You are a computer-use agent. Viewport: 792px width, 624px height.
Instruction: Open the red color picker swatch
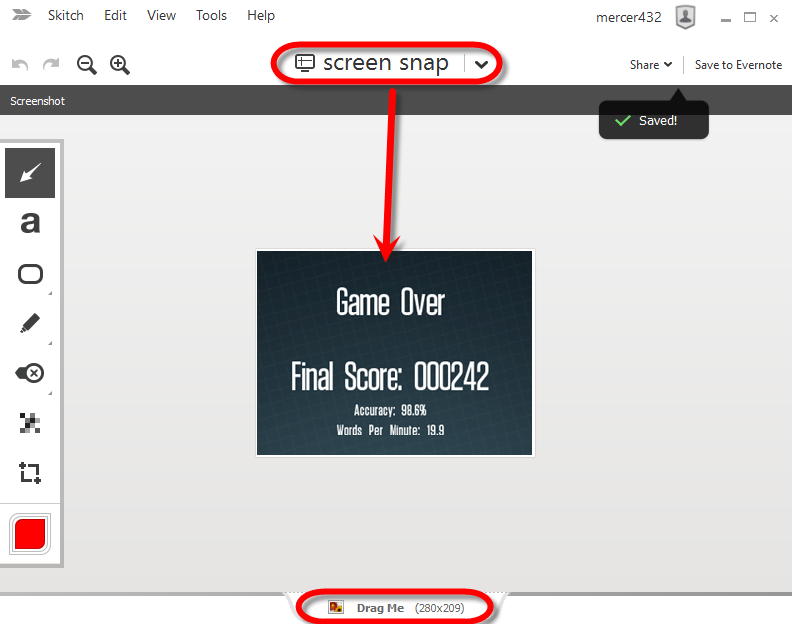pyautogui.click(x=30, y=534)
